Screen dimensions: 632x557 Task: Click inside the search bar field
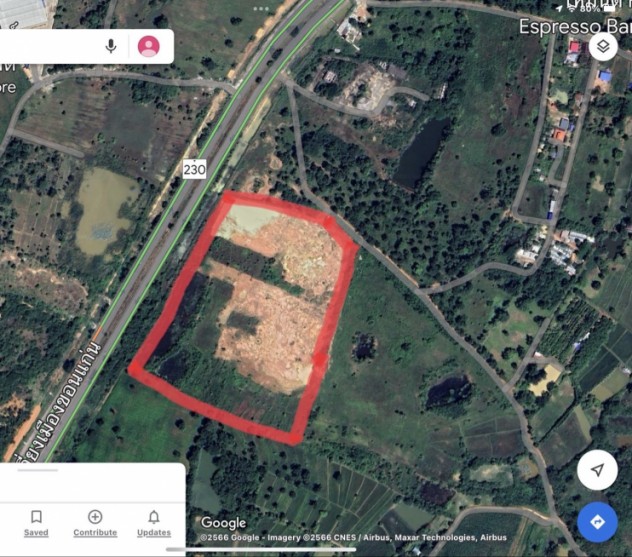pos(48,46)
